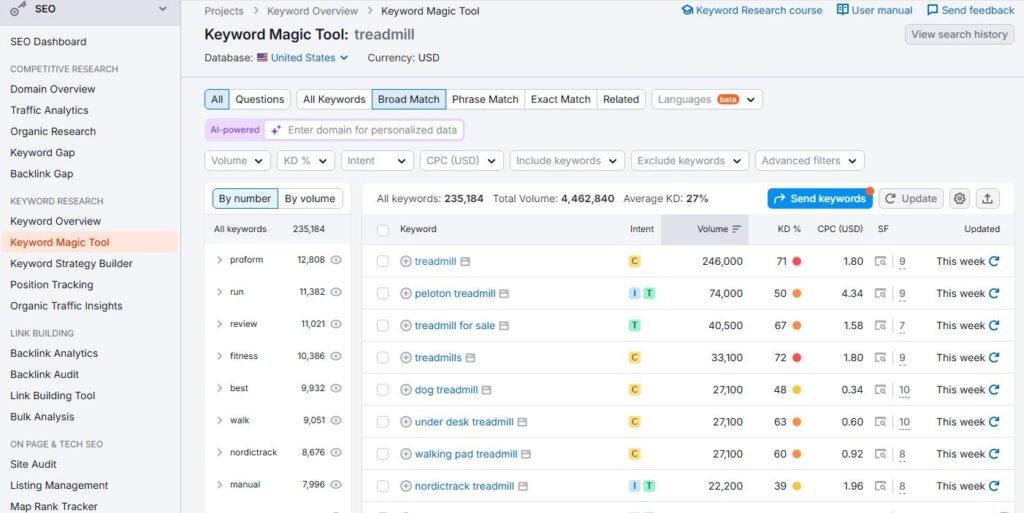Screen dimensions: 1024x513
Task: Open the KD % filter dropdown
Action: tap(306, 161)
